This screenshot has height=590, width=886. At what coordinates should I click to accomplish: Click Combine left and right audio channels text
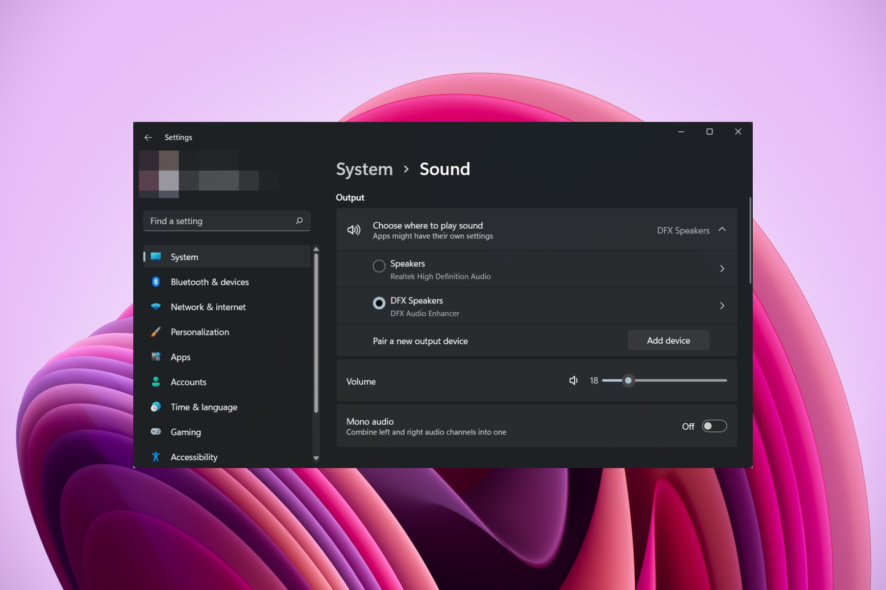426,432
